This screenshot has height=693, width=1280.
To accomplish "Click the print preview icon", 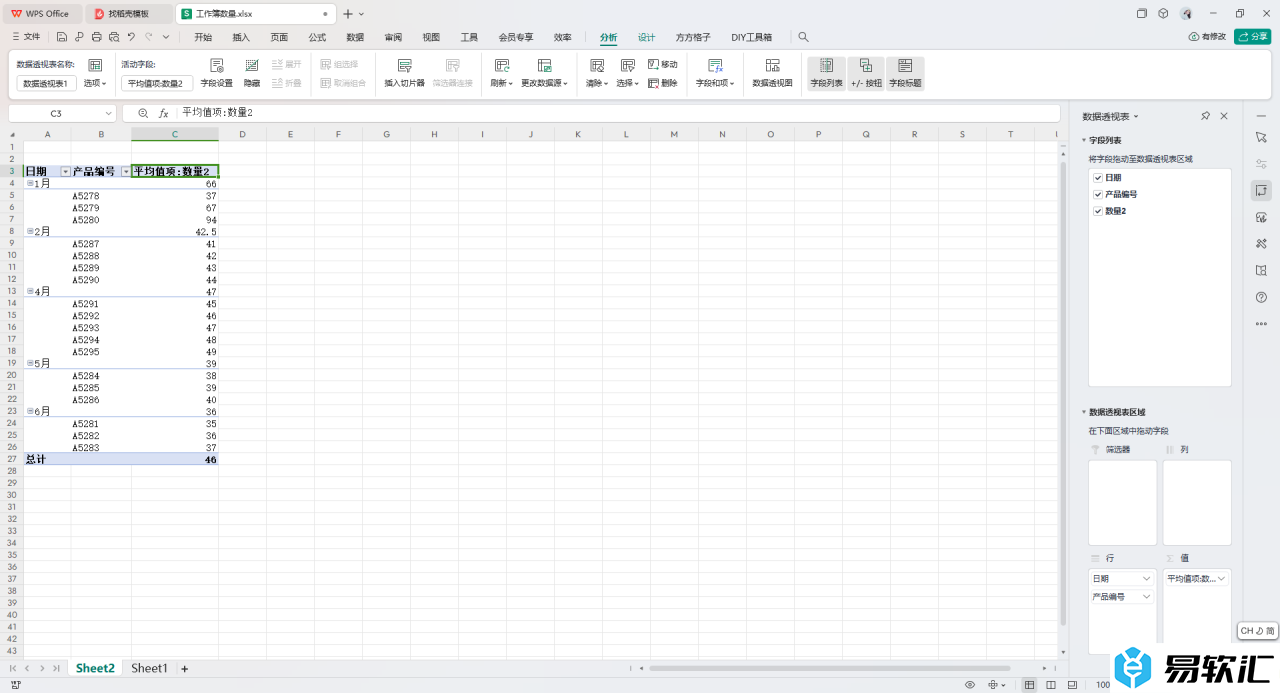I will [114, 37].
